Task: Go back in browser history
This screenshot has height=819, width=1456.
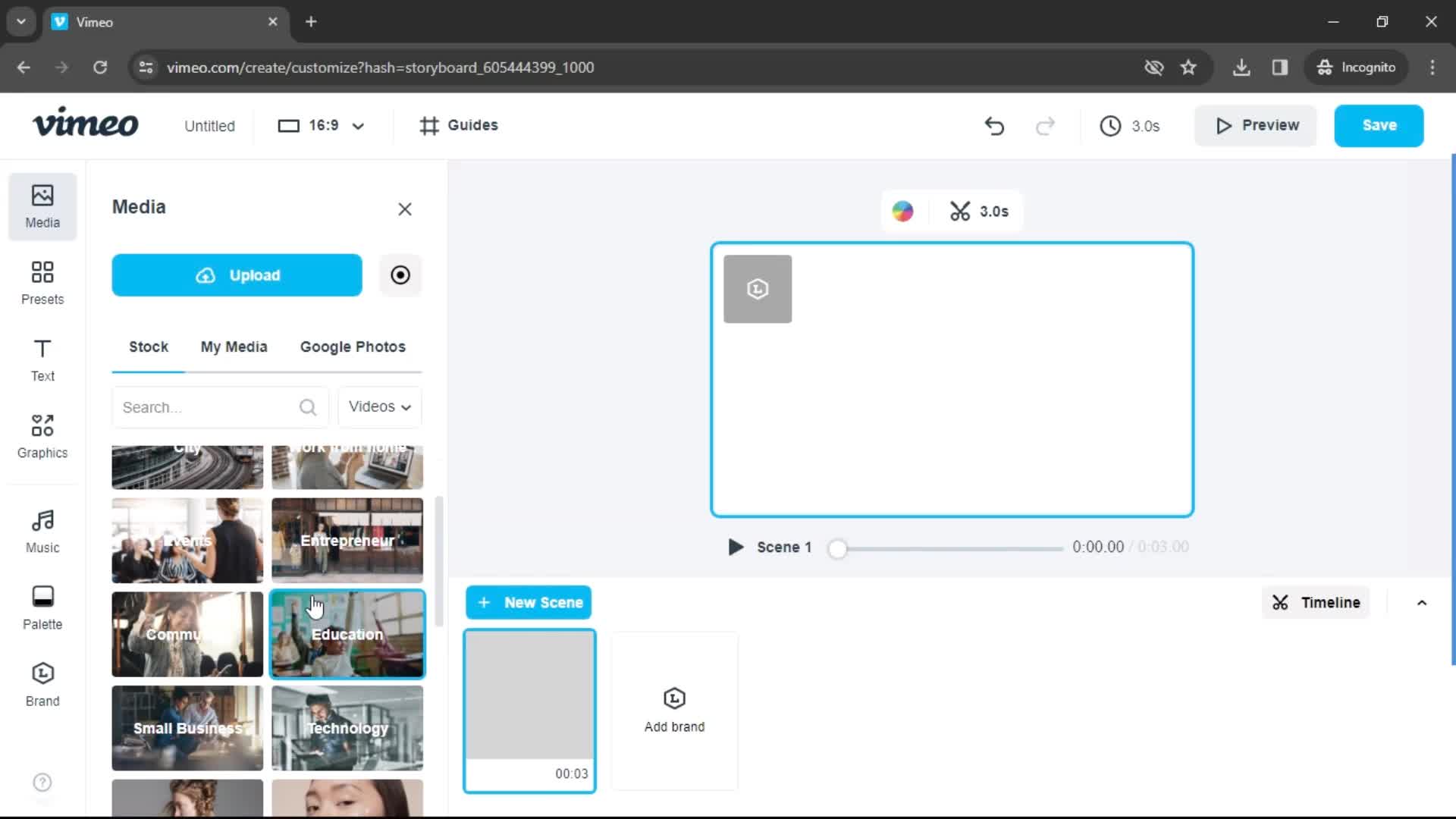Action: click(24, 67)
